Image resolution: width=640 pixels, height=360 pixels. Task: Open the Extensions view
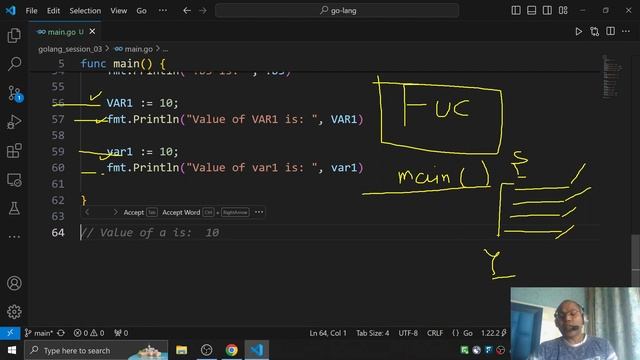[x=14, y=151]
